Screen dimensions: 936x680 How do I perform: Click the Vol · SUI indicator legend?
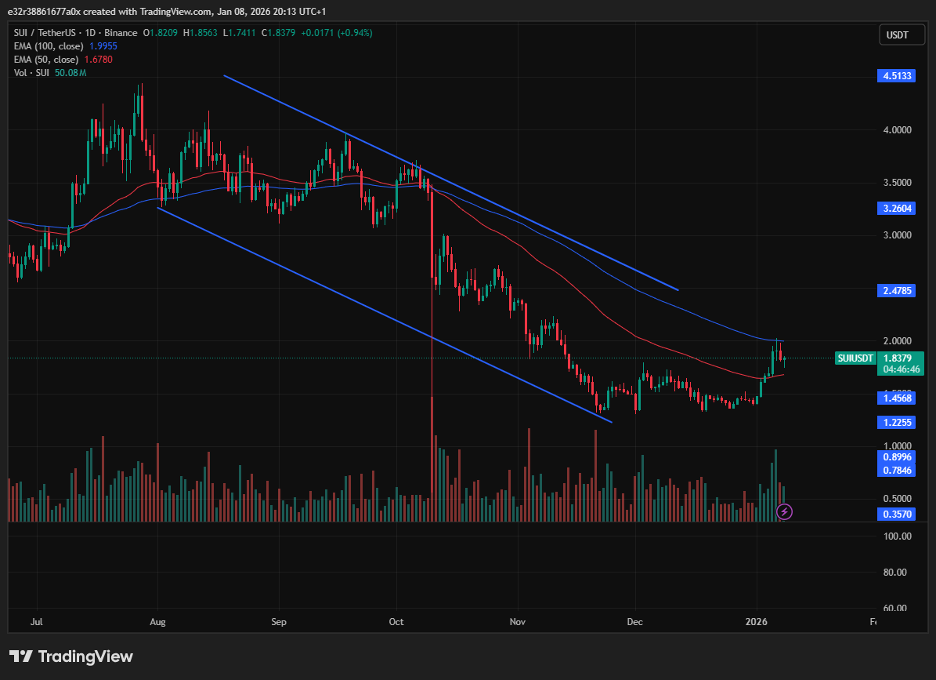pyautogui.click(x=32, y=72)
